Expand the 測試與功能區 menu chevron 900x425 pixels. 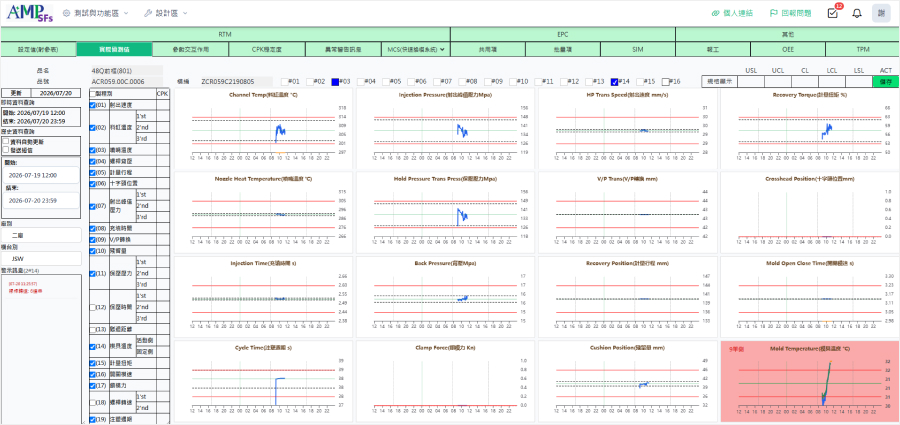point(126,13)
